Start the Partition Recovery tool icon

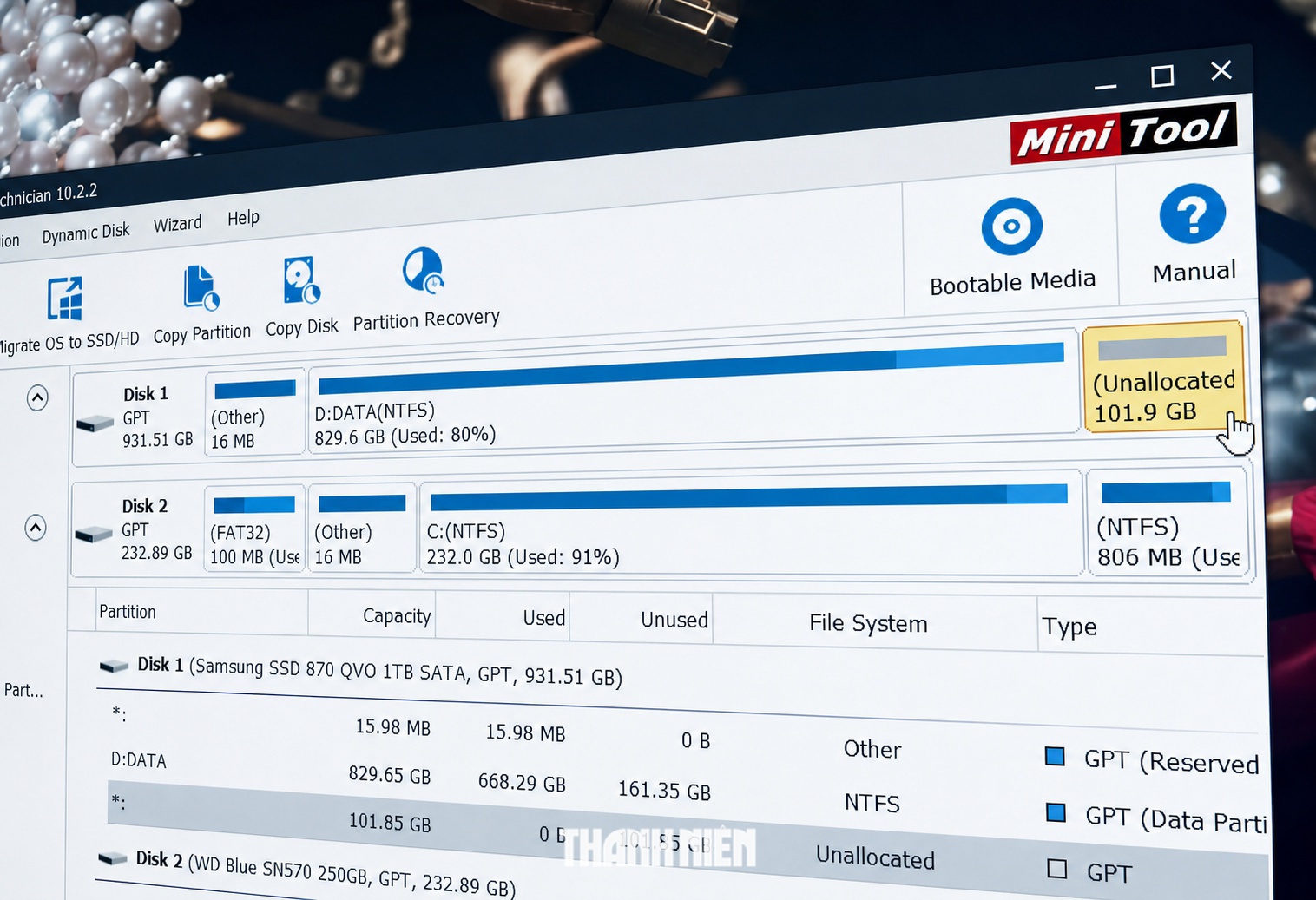(x=424, y=270)
